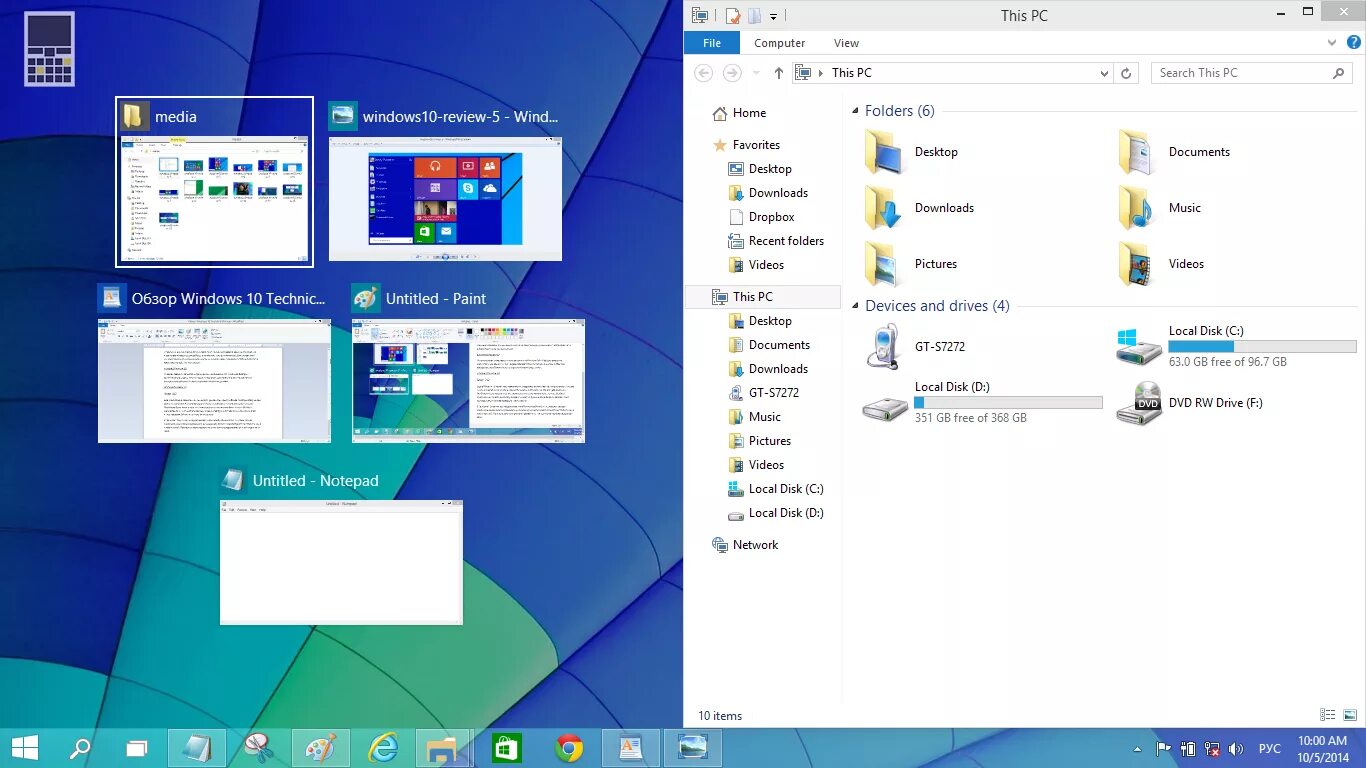Open the Action Center flag icon
1366x768 pixels.
point(1164,749)
